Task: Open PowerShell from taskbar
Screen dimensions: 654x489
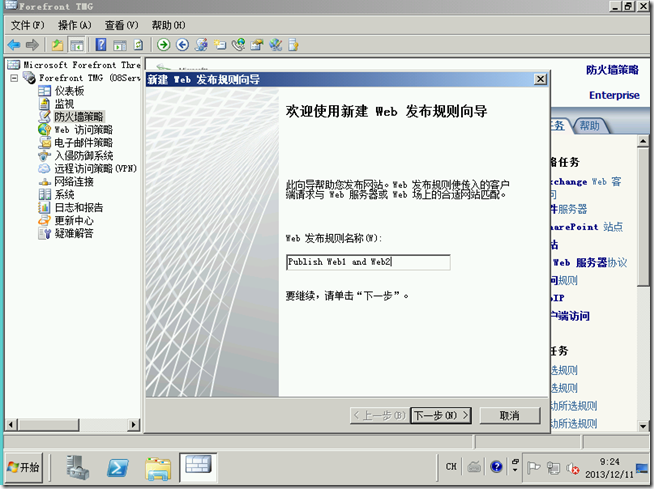Action: click(x=118, y=467)
